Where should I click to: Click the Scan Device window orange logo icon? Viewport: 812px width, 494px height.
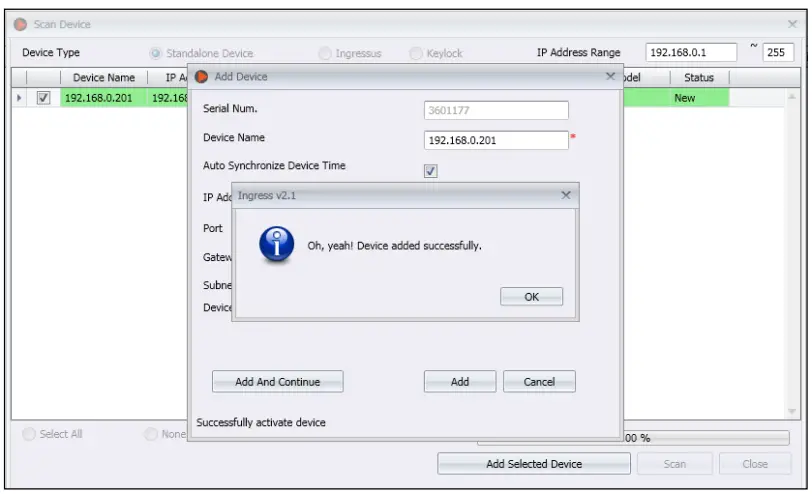coord(20,24)
